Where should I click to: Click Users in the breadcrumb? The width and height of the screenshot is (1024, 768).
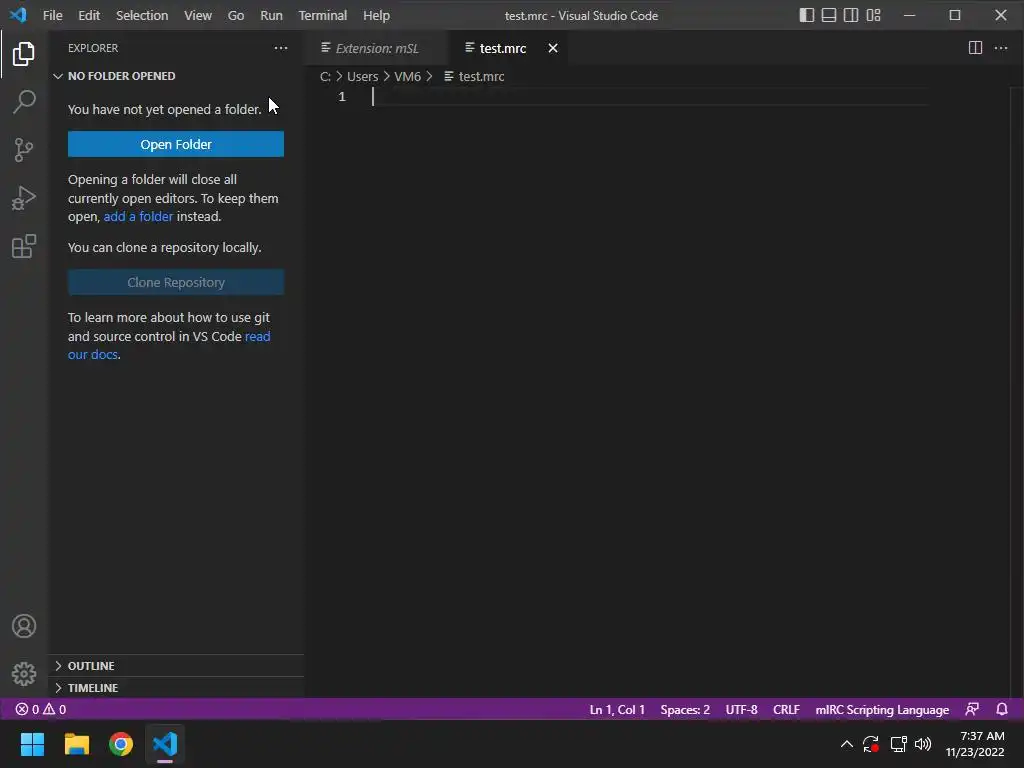(x=362, y=76)
